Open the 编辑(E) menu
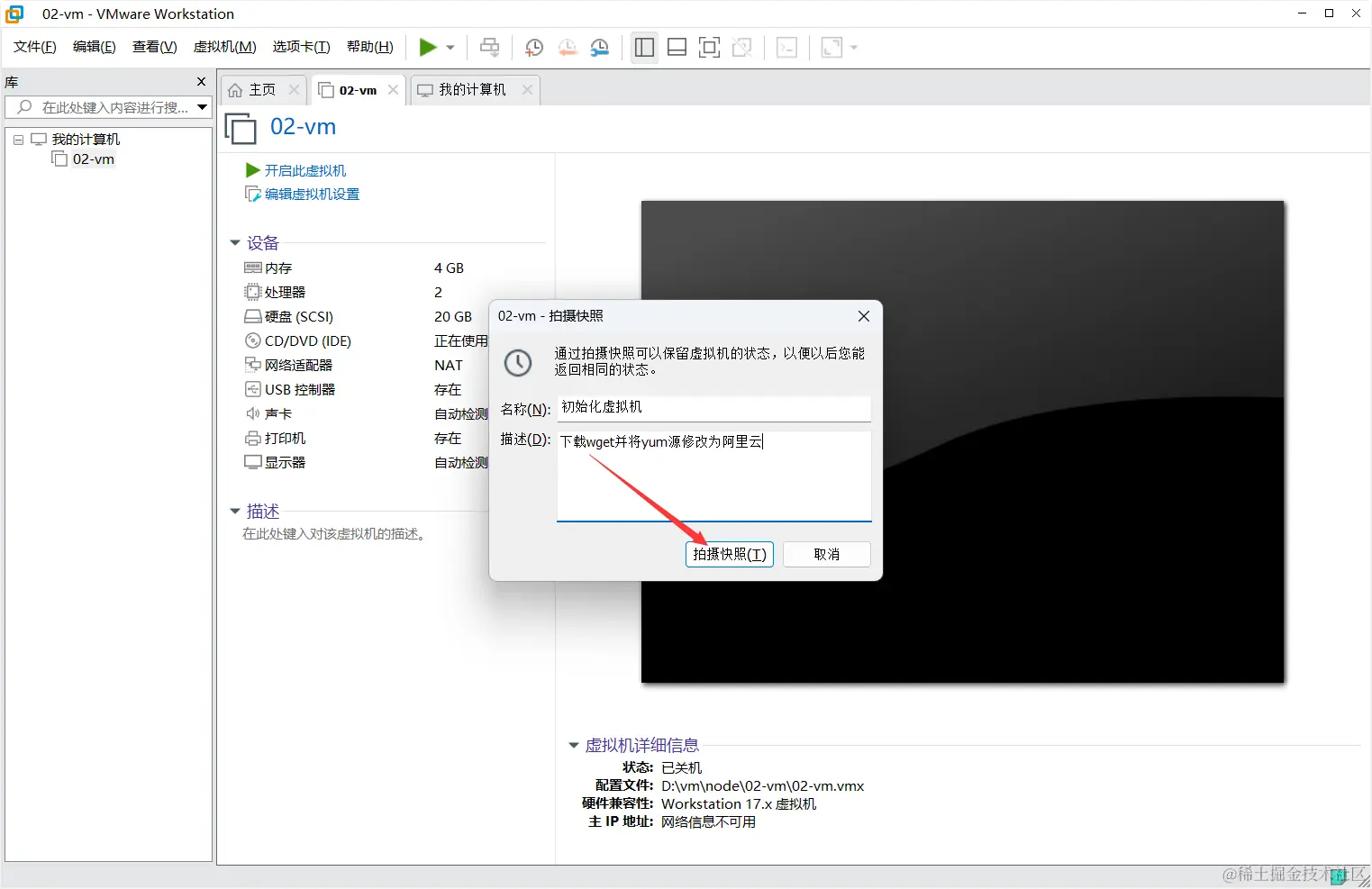 [x=95, y=47]
